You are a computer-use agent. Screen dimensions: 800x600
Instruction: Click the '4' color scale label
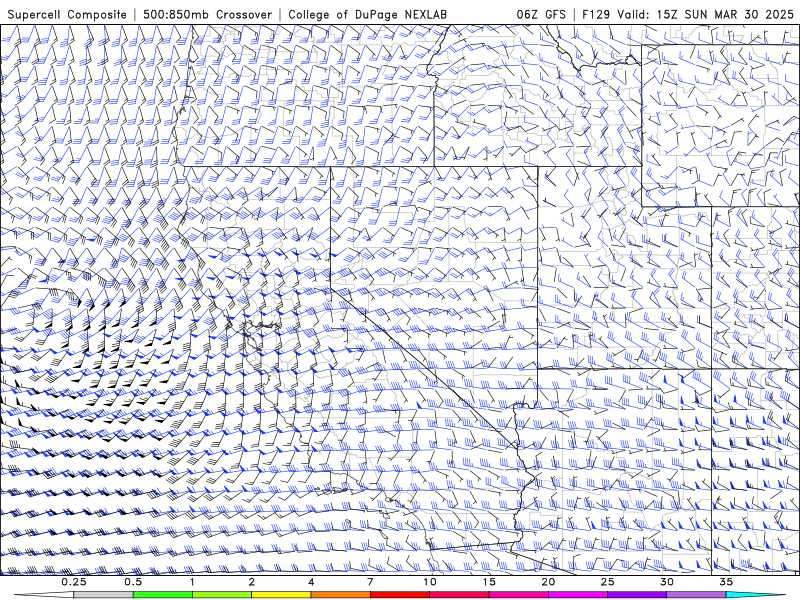[x=311, y=582]
